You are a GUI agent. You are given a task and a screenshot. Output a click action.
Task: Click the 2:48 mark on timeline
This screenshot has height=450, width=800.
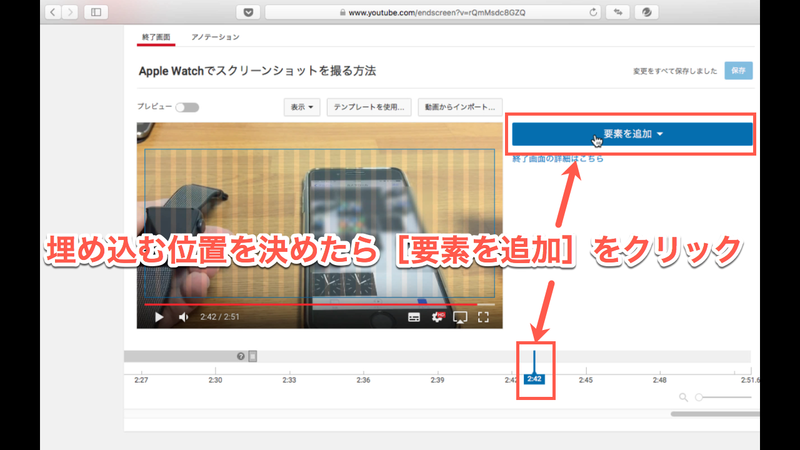point(660,380)
